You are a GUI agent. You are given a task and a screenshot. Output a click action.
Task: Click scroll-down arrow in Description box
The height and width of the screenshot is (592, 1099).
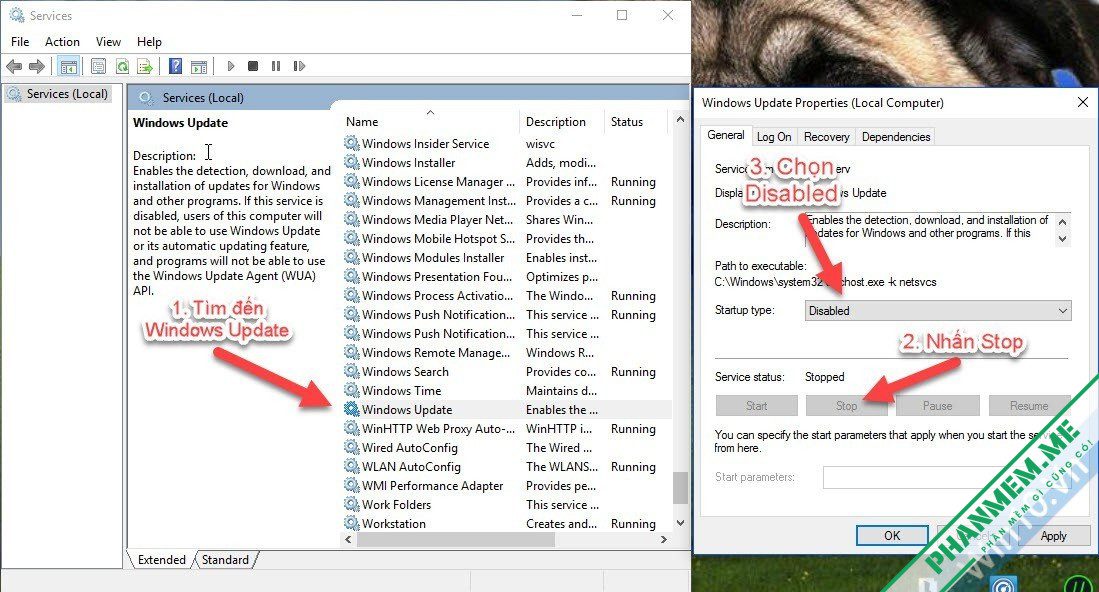tap(1063, 239)
